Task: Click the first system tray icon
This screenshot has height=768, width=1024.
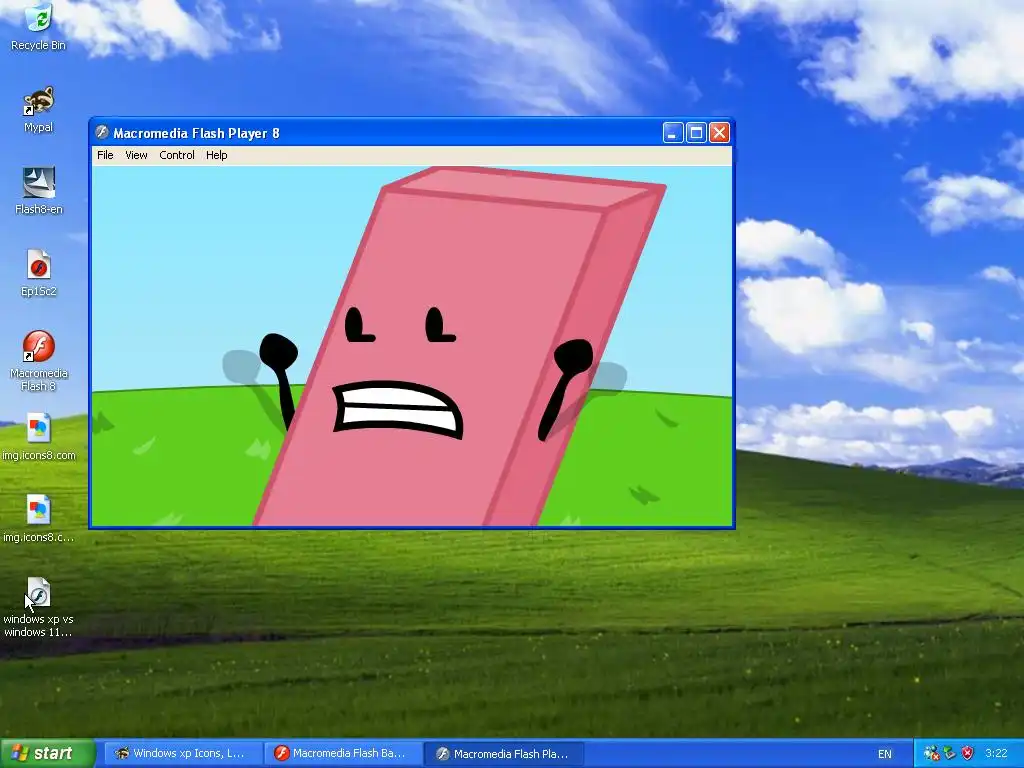Action: [x=932, y=753]
